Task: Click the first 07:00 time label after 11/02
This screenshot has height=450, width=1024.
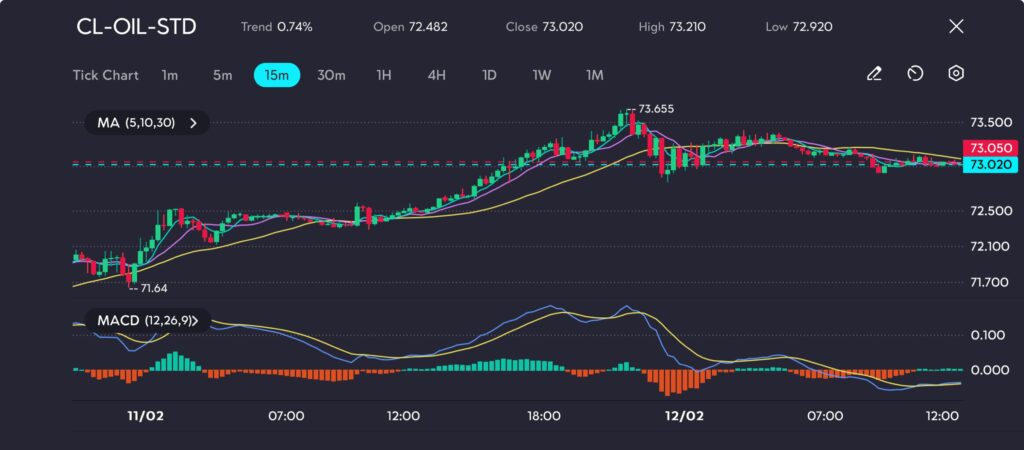Action: [286, 415]
